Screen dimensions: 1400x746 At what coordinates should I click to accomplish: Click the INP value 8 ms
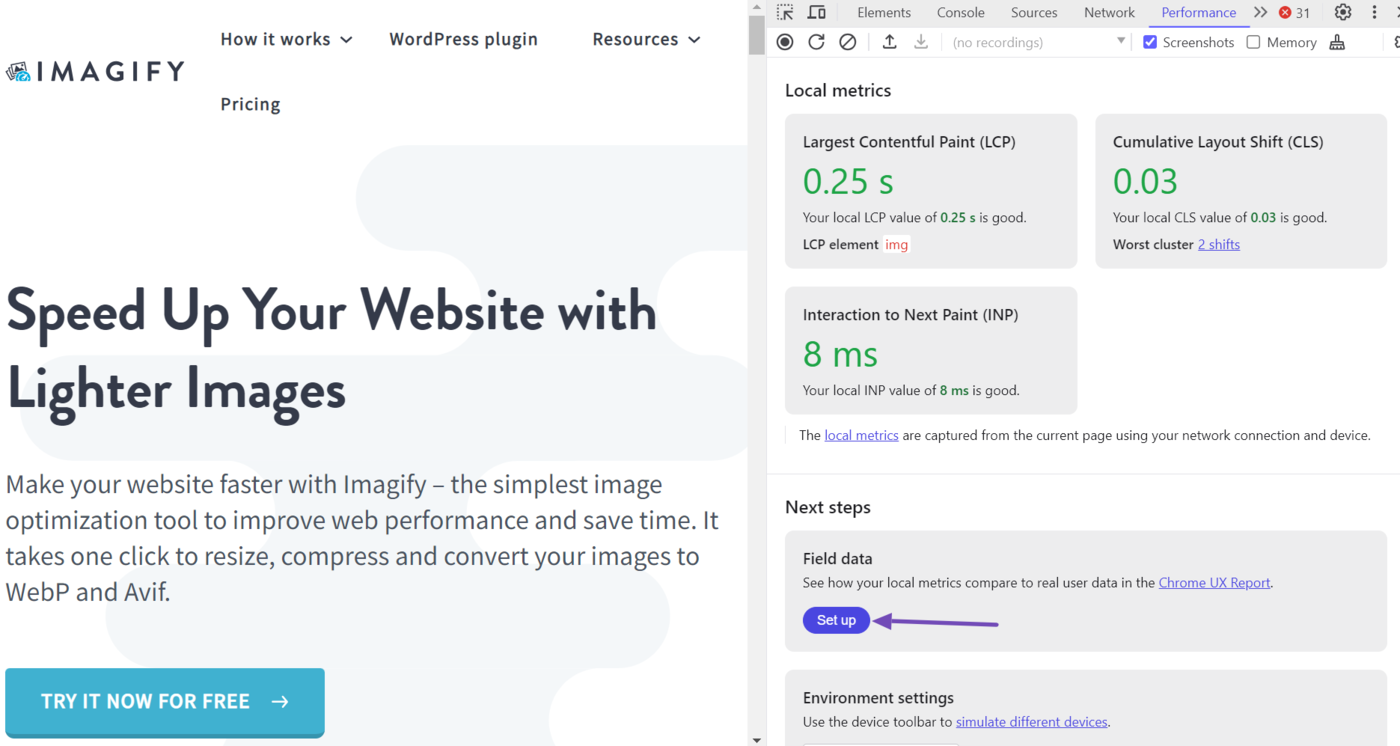[840, 354]
